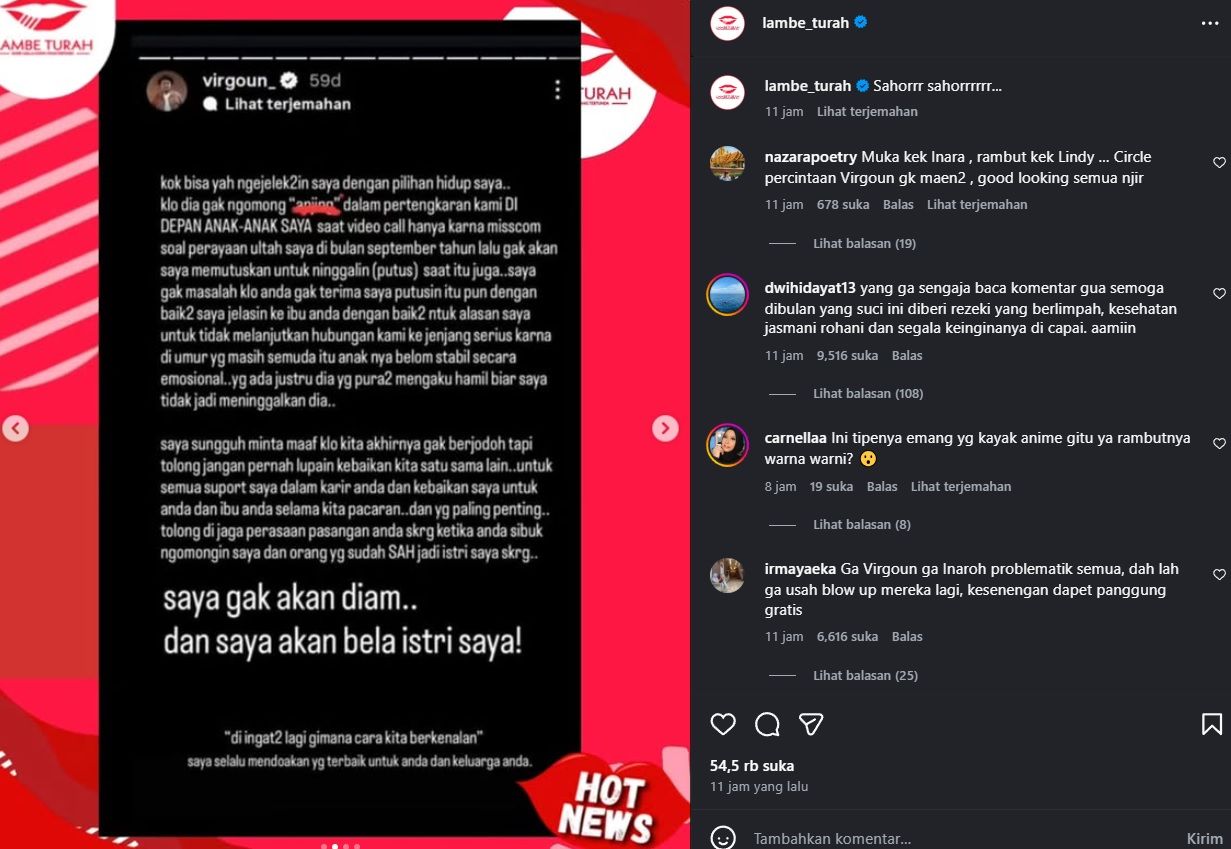Open carnellaa's profile avatar
The image size is (1231, 849).
click(727, 445)
